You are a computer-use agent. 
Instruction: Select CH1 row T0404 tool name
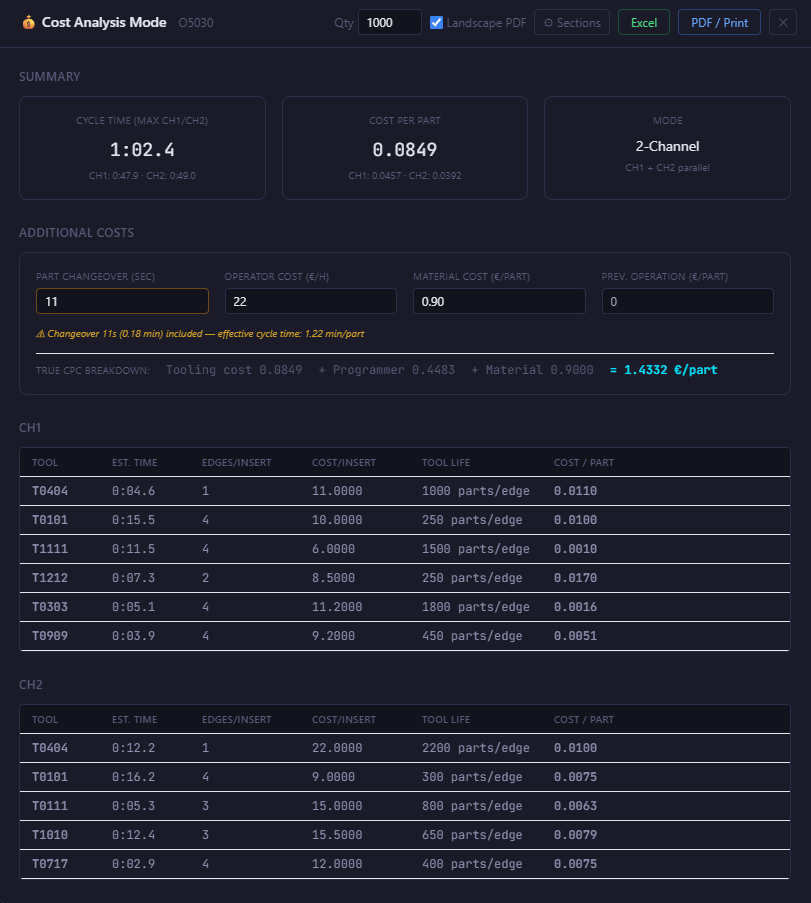[50, 491]
